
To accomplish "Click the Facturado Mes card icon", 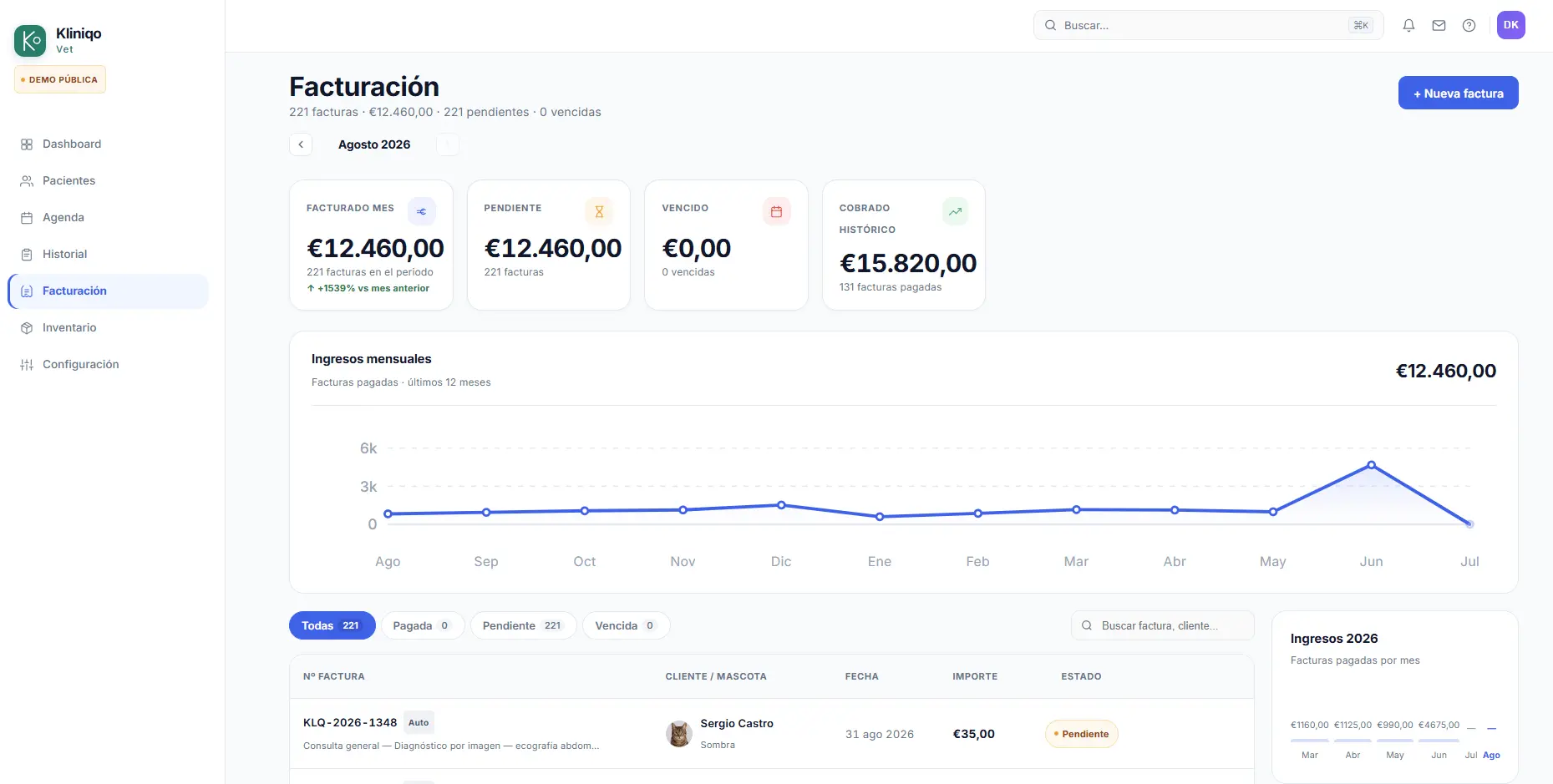I will coord(422,211).
